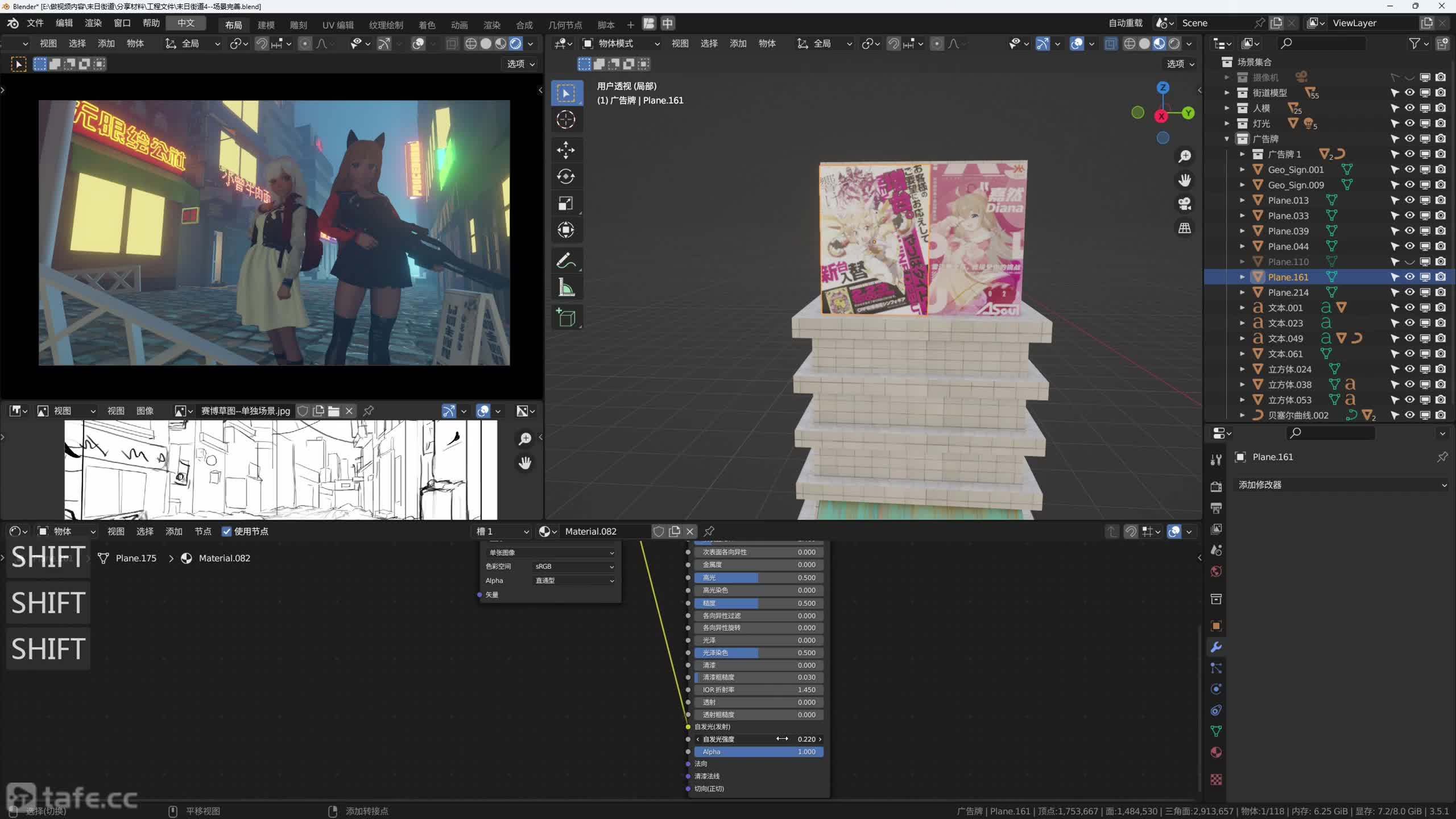
Task: Click Material.082 in node editor breadcrumb
Action: pos(224,559)
